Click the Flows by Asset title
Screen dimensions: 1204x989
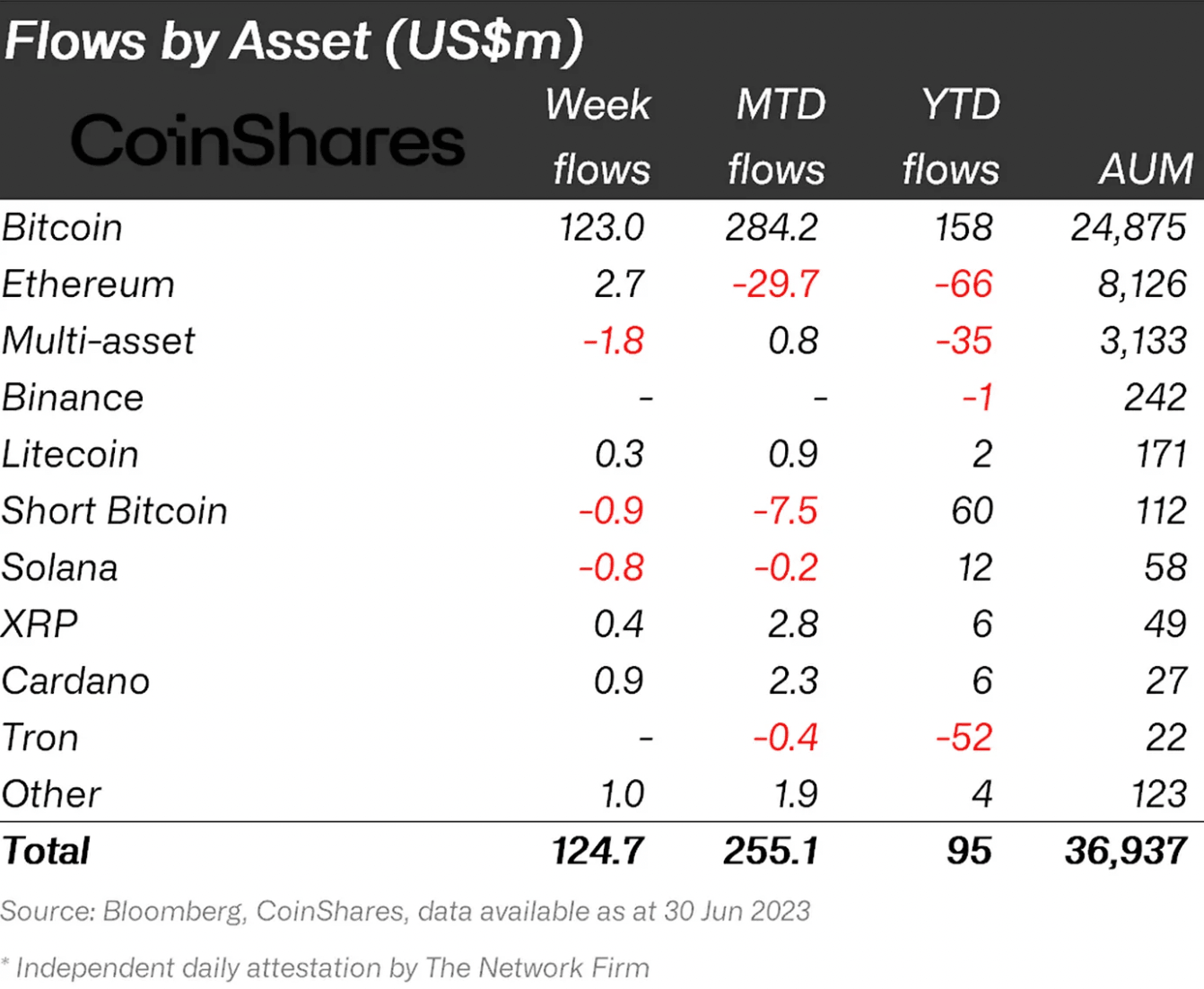(x=293, y=41)
